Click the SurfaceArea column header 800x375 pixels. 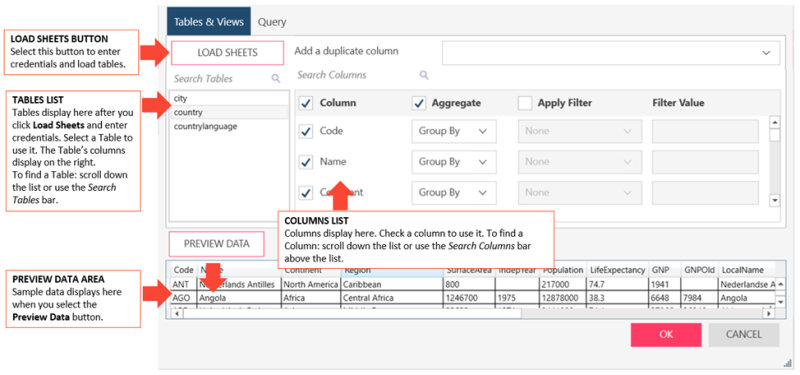[469, 270]
